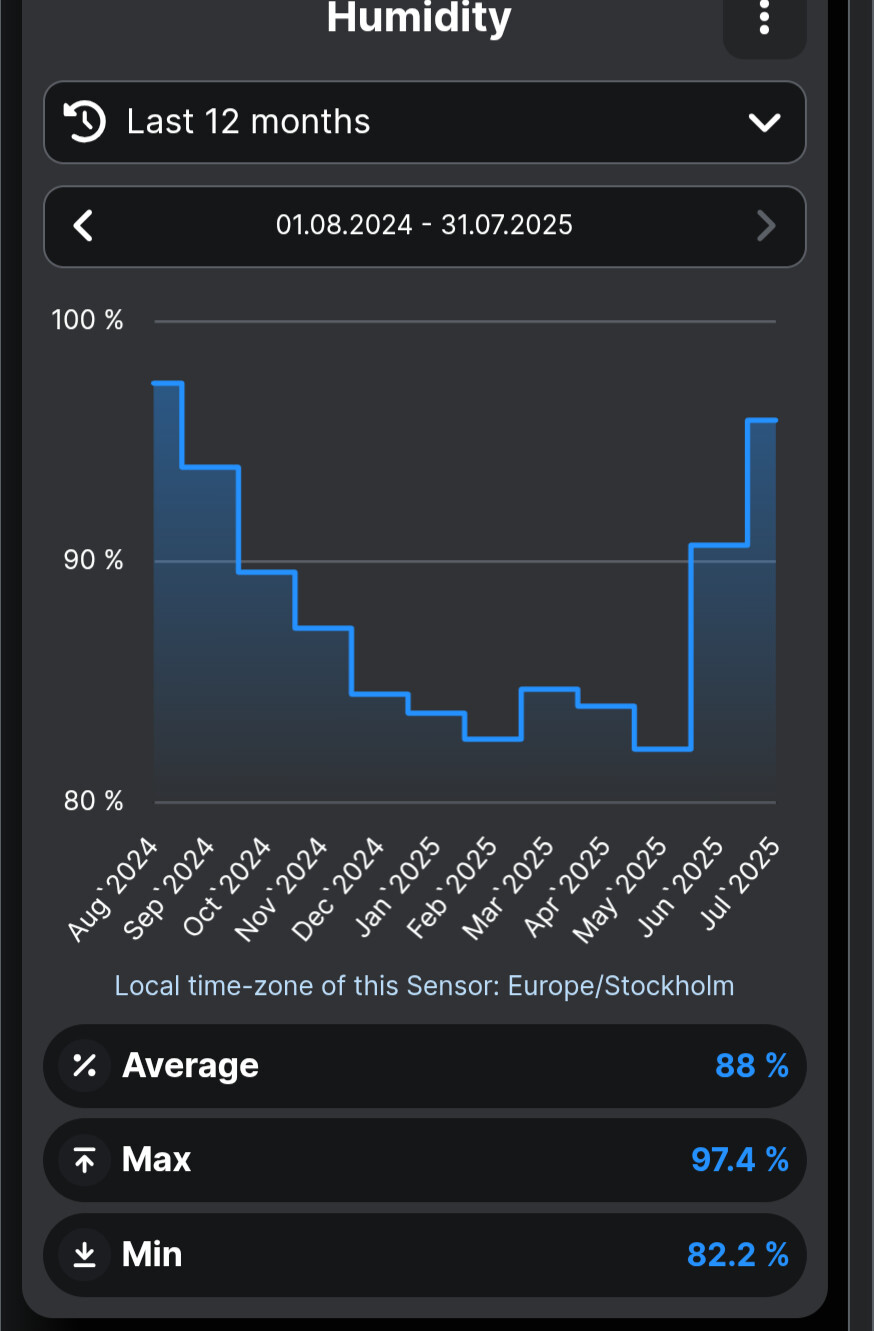The width and height of the screenshot is (874, 1331).
Task: Click the Europe/Stockholm time-zone note
Action: pos(424,986)
